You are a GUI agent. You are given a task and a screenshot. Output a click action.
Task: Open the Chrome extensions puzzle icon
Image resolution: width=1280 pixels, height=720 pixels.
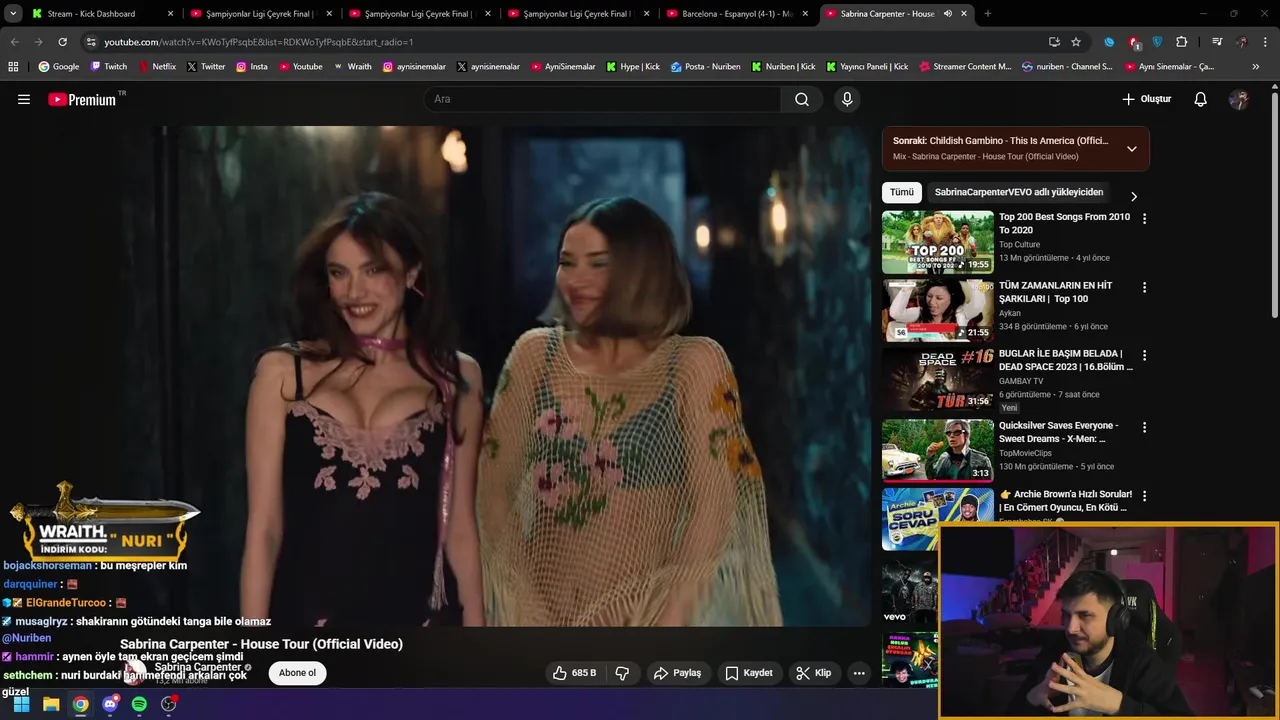1182,42
